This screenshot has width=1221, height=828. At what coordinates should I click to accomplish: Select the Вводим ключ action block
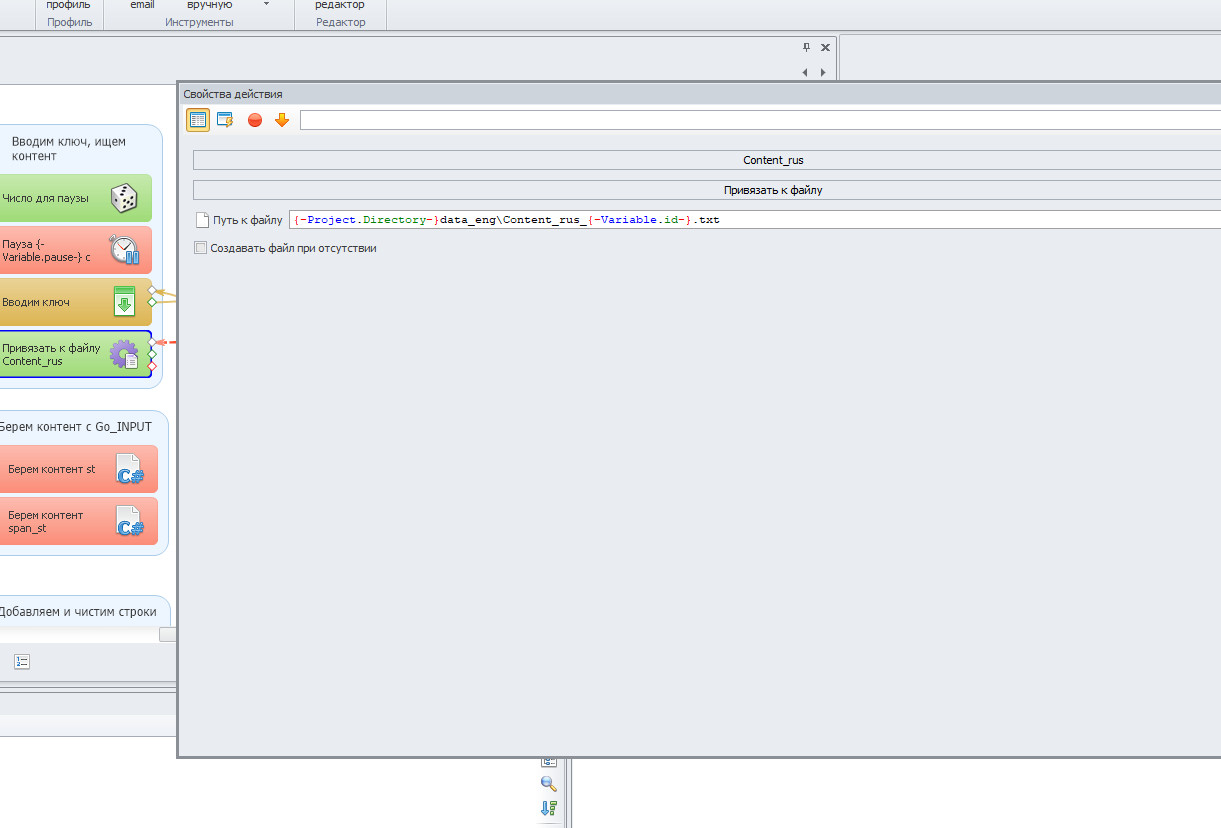pyautogui.click(x=75, y=302)
